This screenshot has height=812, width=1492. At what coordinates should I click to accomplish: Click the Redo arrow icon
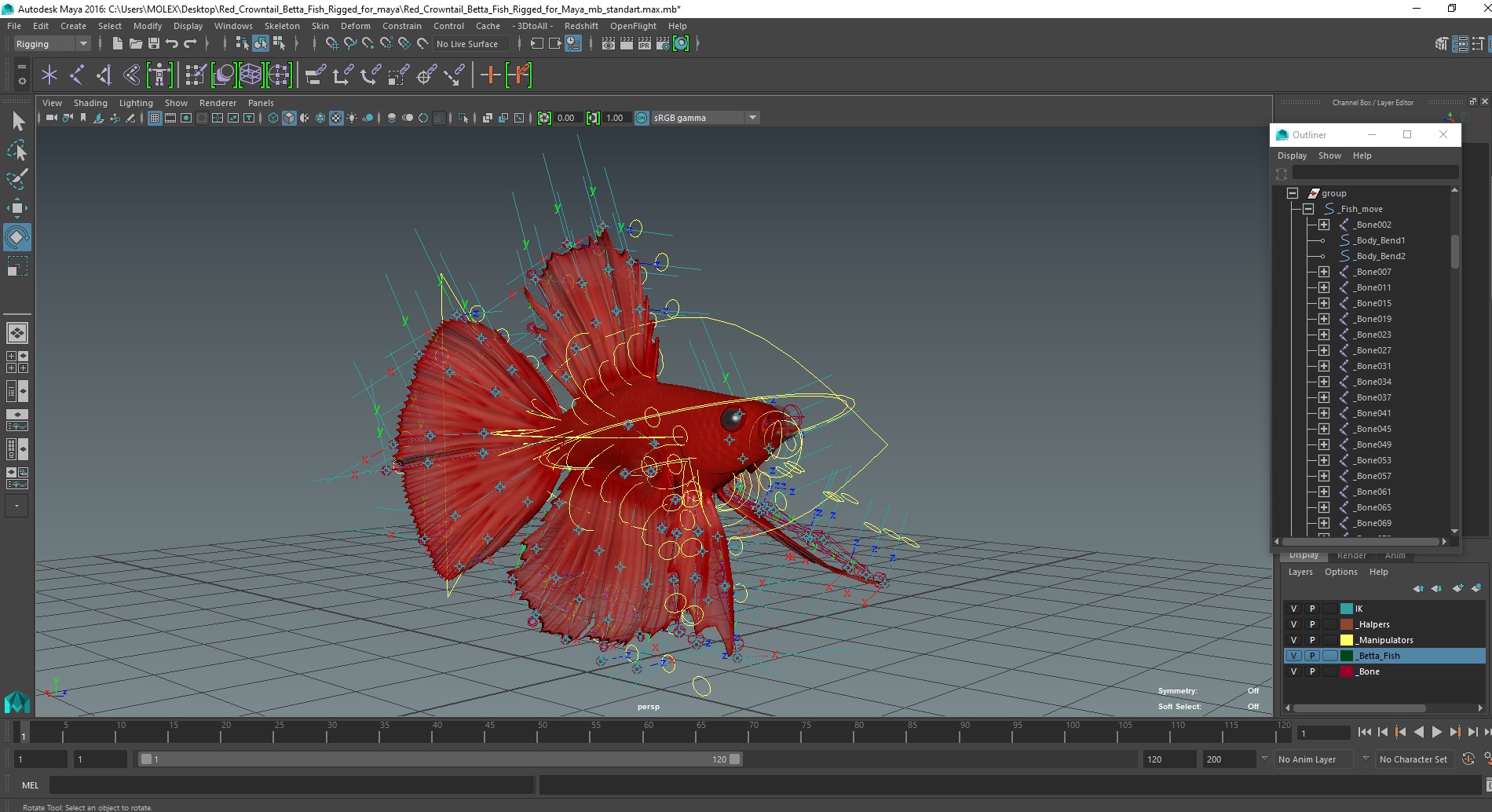pos(190,44)
